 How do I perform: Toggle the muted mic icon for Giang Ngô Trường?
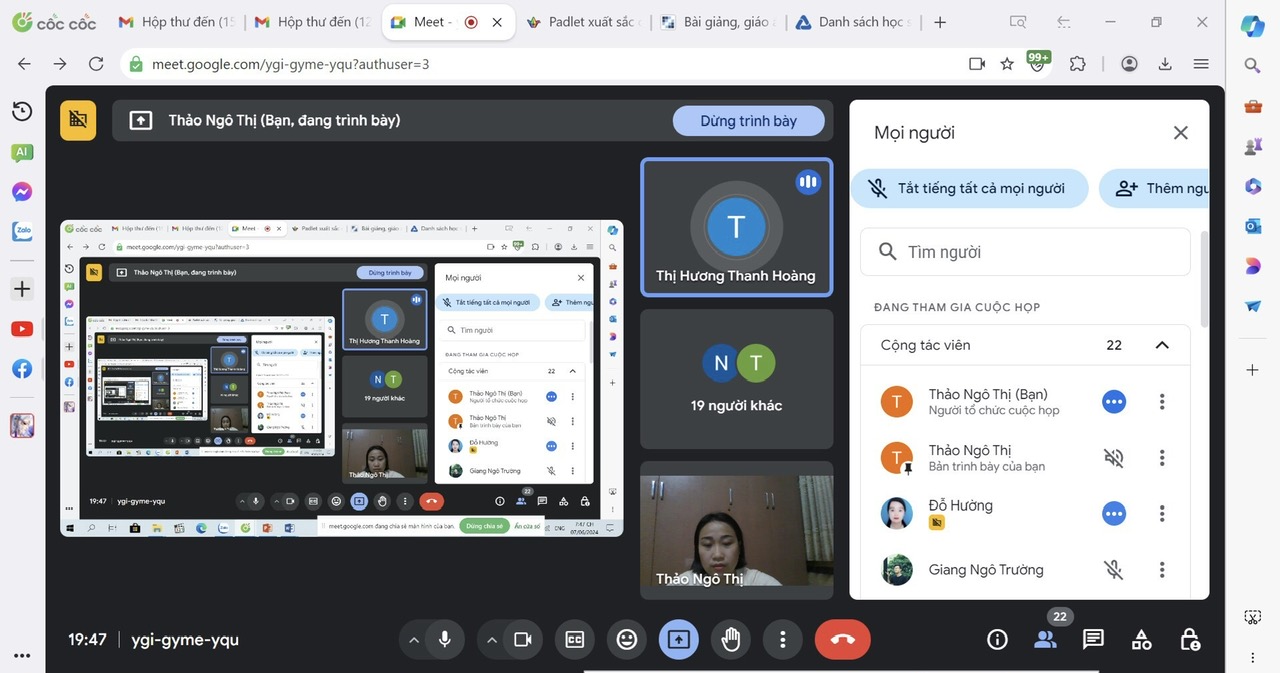click(1113, 570)
